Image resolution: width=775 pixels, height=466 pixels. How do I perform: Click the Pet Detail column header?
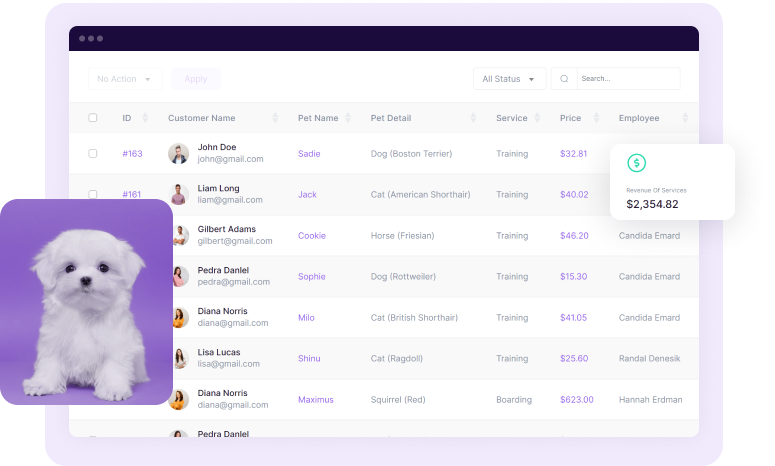[391, 118]
